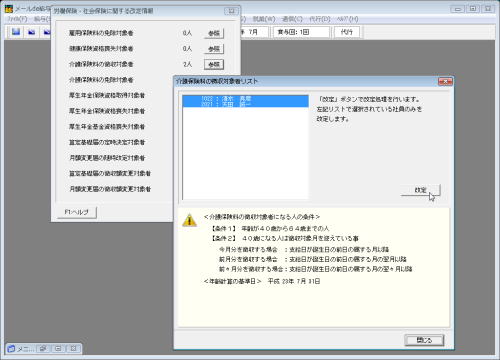Open the 通信(C) menu in the main window
This screenshot has width=500, height=360.
(x=292, y=19)
